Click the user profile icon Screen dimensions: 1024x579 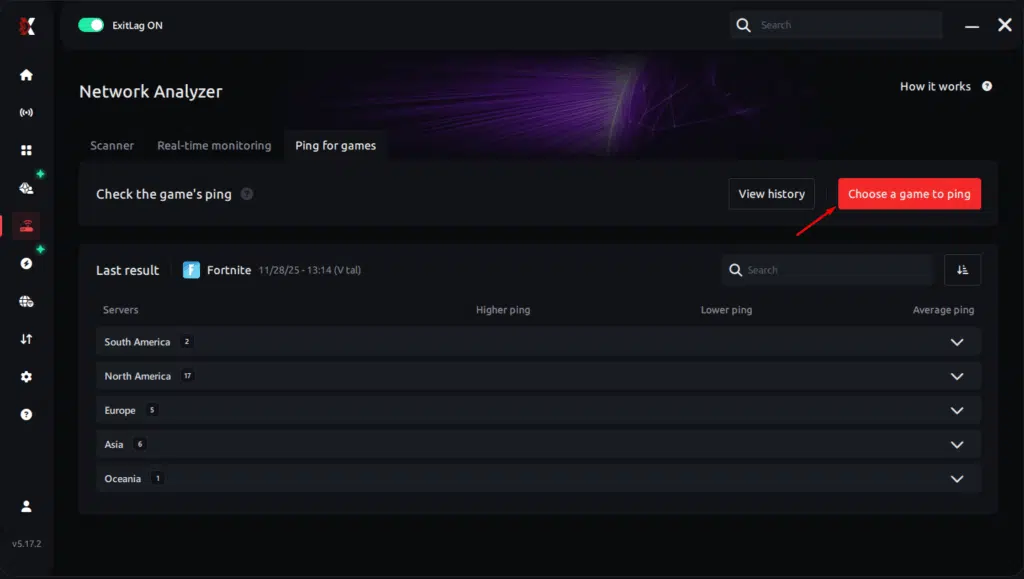coord(26,506)
